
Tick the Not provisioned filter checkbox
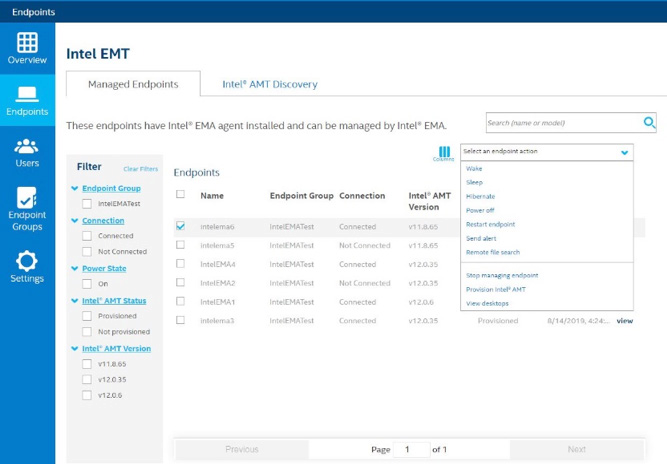[x=87, y=332]
